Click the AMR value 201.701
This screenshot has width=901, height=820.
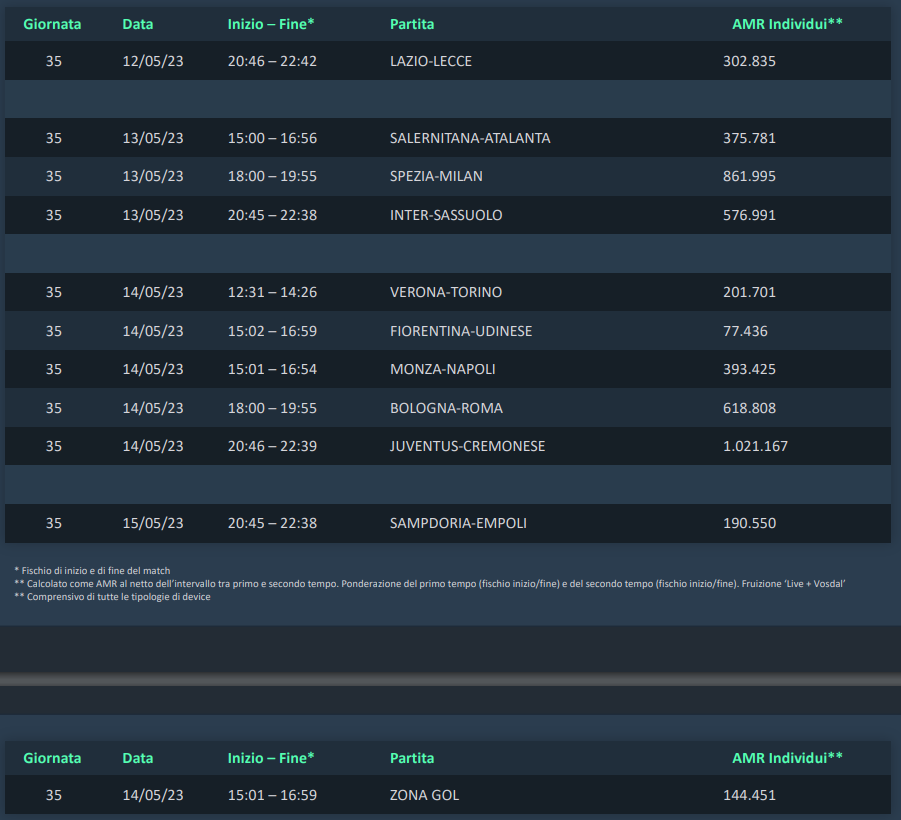(749, 292)
